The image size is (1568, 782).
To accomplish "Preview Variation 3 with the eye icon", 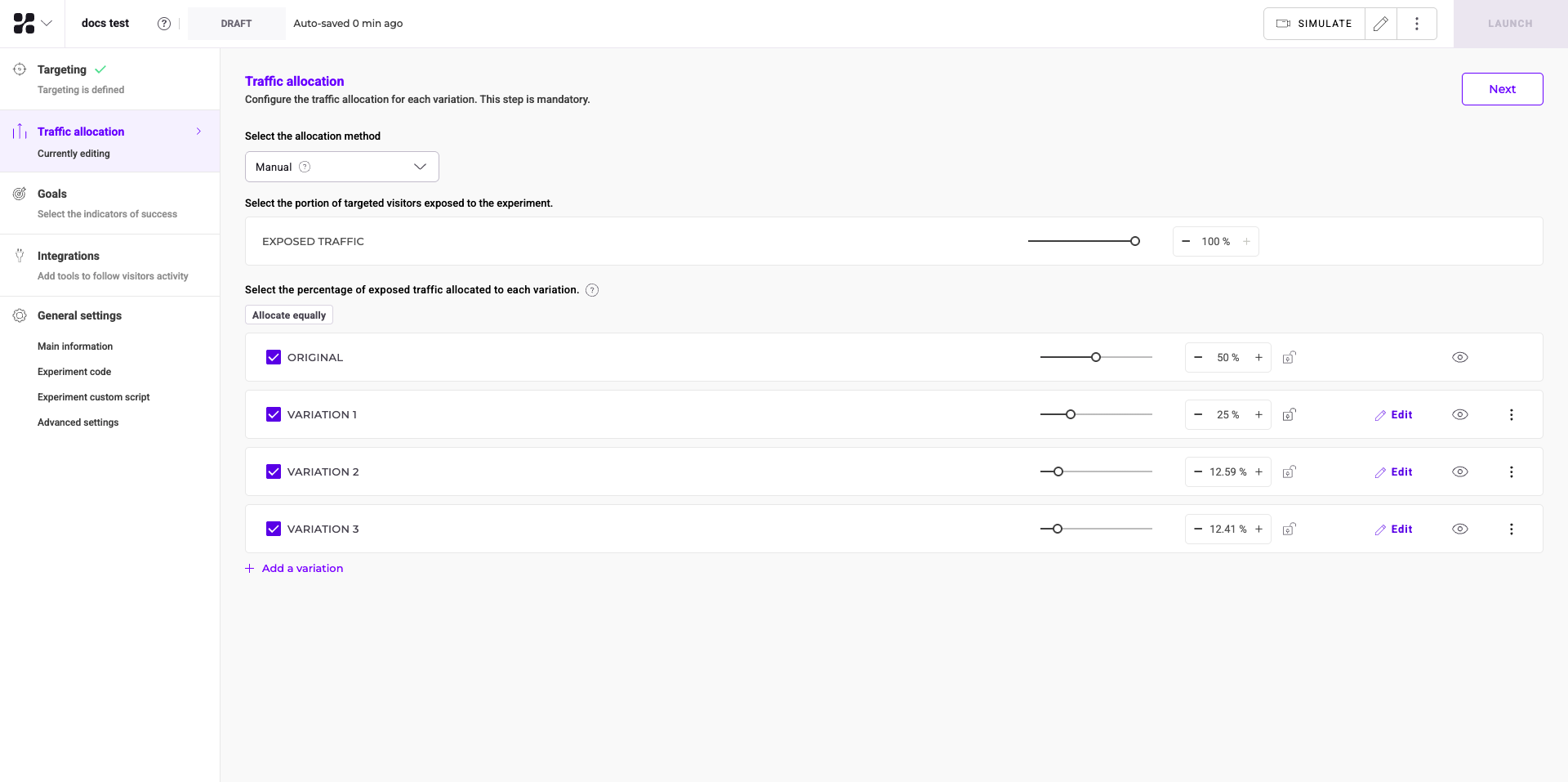I will 1460,529.
